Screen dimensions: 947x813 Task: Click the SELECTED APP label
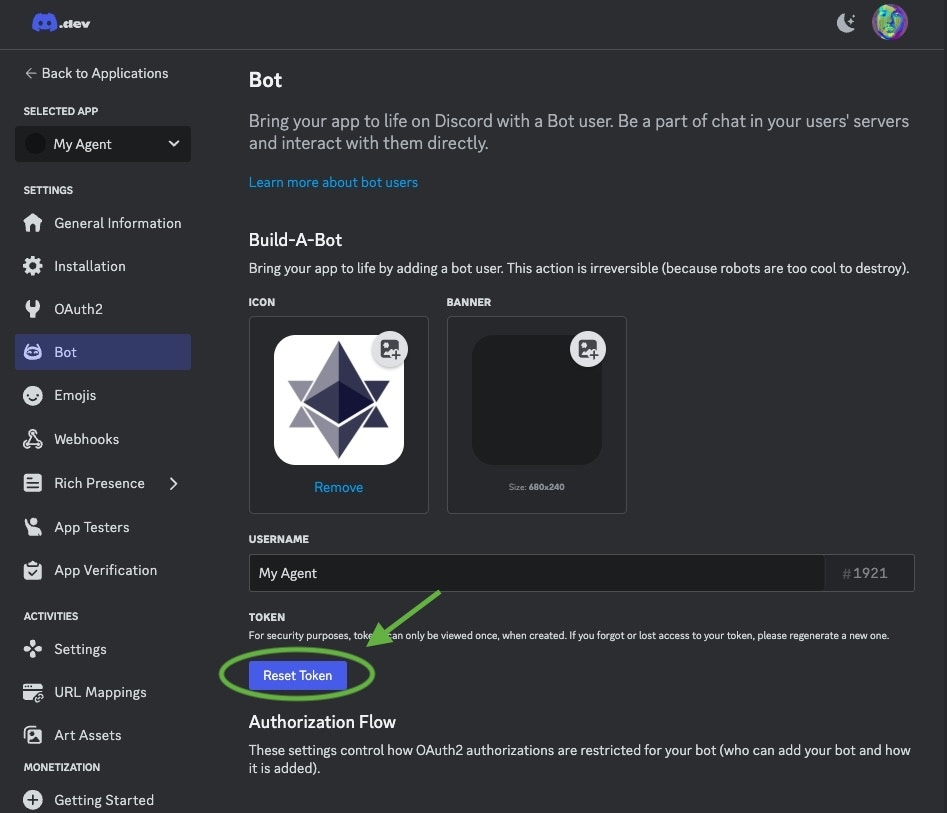(x=61, y=111)
